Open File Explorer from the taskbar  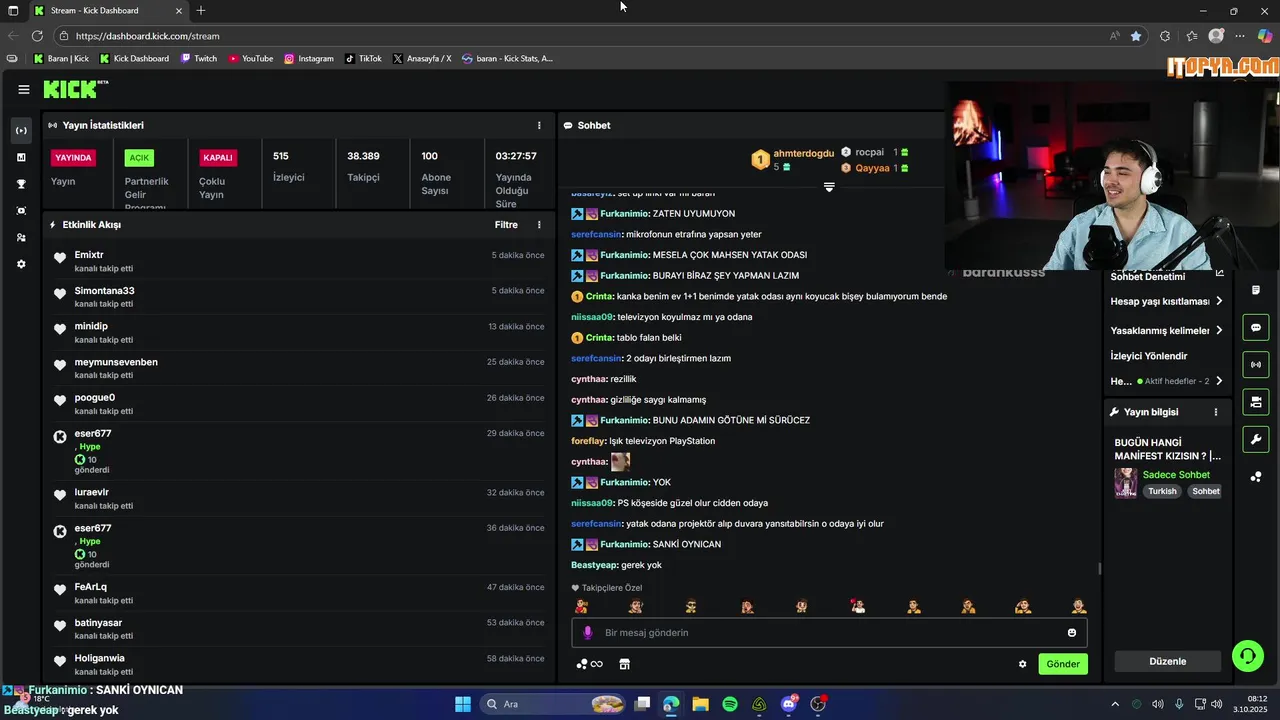click(x=701, y=704)
